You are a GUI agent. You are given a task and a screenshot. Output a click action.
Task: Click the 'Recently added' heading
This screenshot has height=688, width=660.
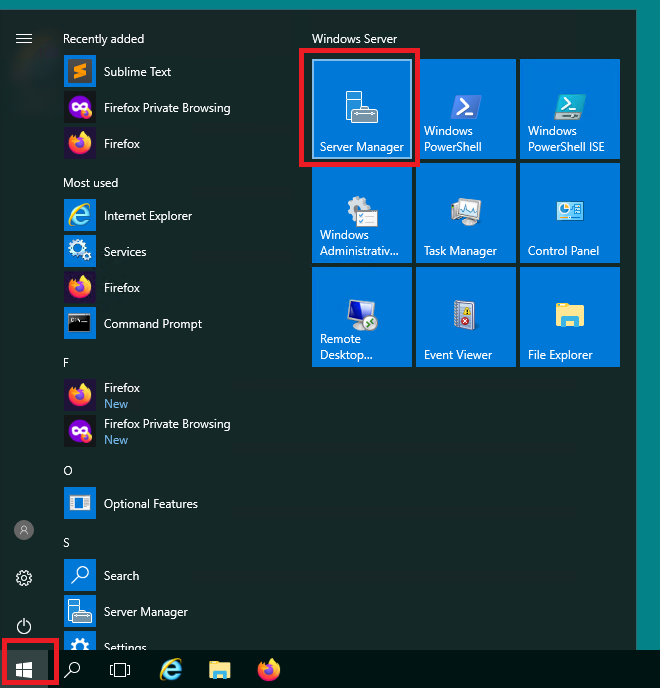tap(104, 39)
